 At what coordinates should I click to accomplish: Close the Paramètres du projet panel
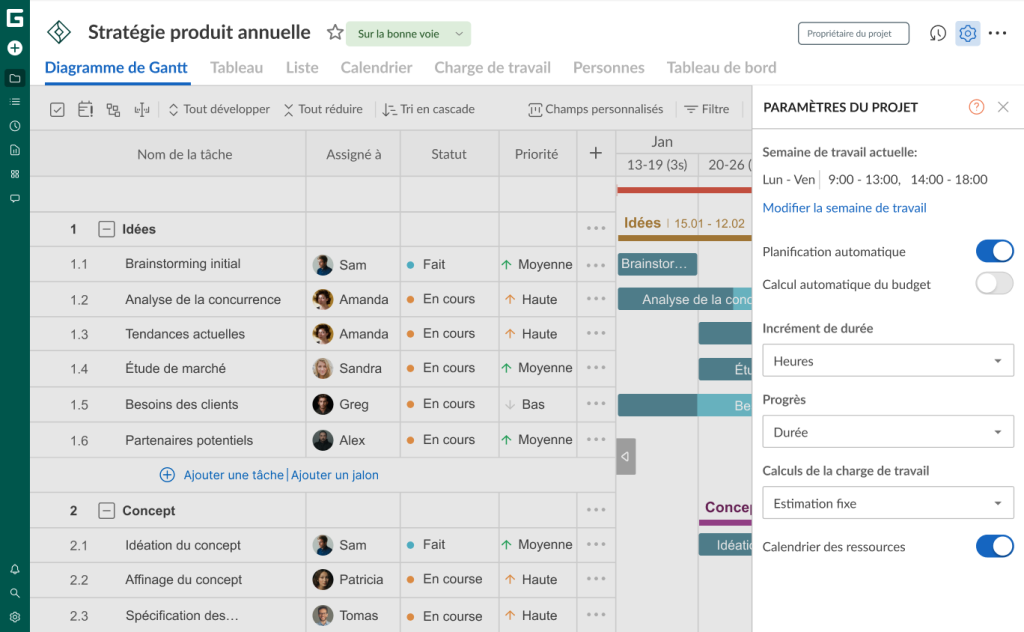(1004, 107)
